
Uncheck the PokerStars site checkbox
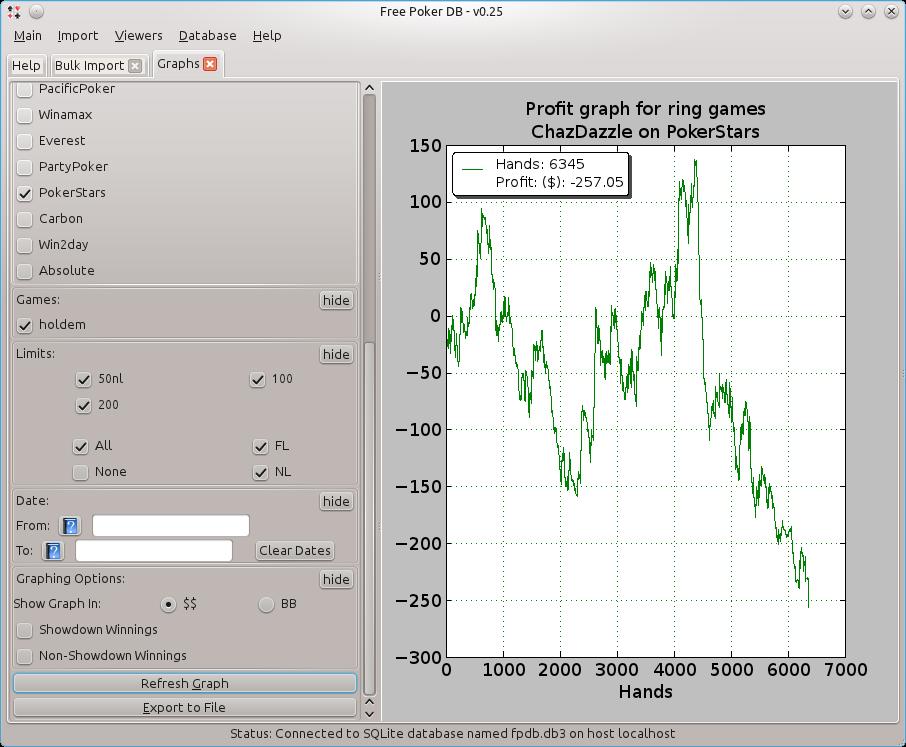25,193
